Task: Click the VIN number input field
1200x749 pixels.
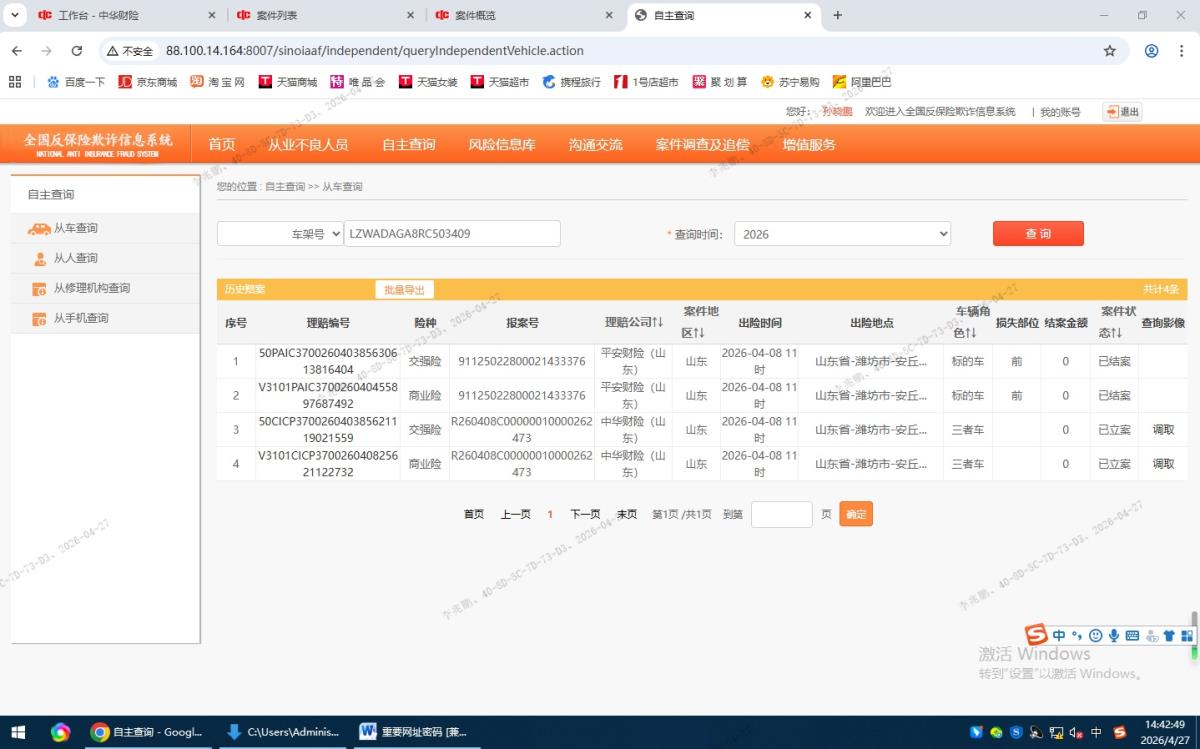Action: click(x=452, y=234)
